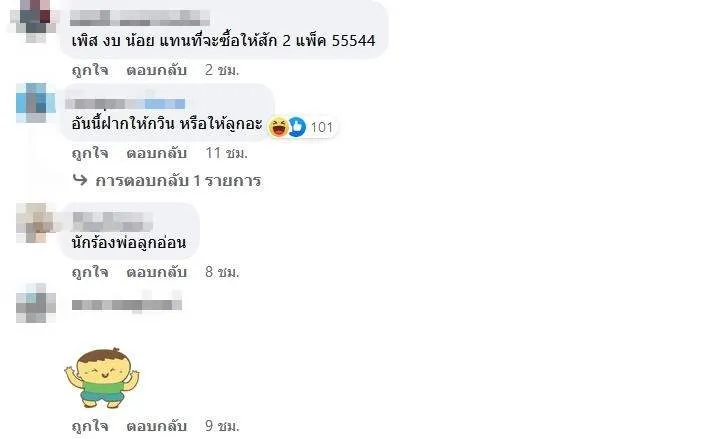The image size is (712, 439).
Task: Reply to the comment ending 55544
Action: click(157, 70)
